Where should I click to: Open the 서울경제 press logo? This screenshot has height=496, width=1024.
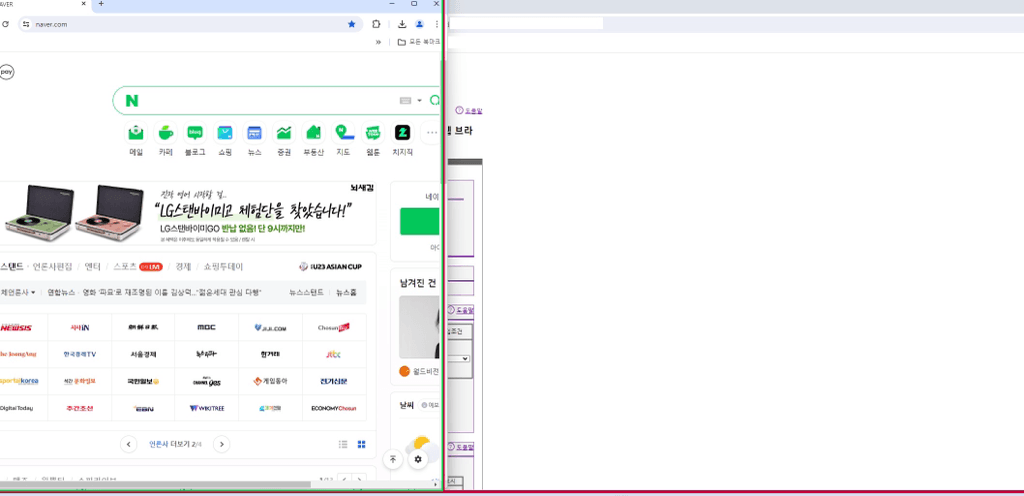pyautogui.click(x=143, y=354)
